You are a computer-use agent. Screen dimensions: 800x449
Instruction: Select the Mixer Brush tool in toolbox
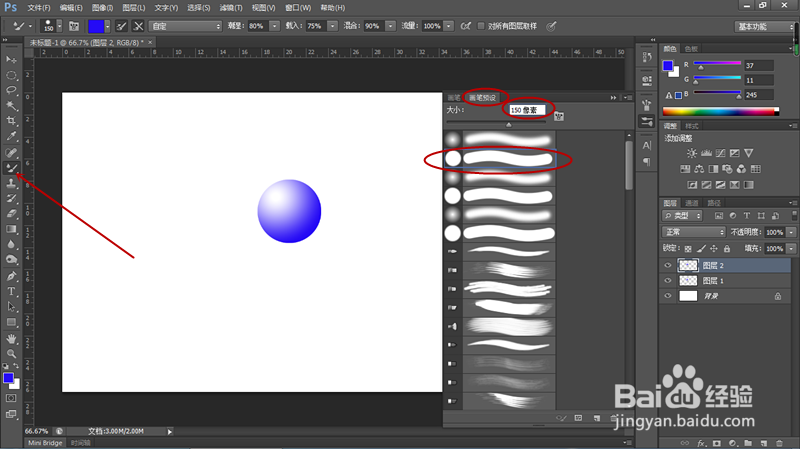click(11, 167)
